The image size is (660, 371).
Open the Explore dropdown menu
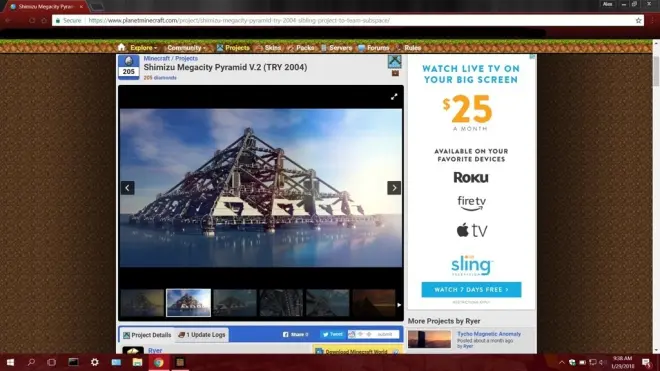(x=143, y=48)
